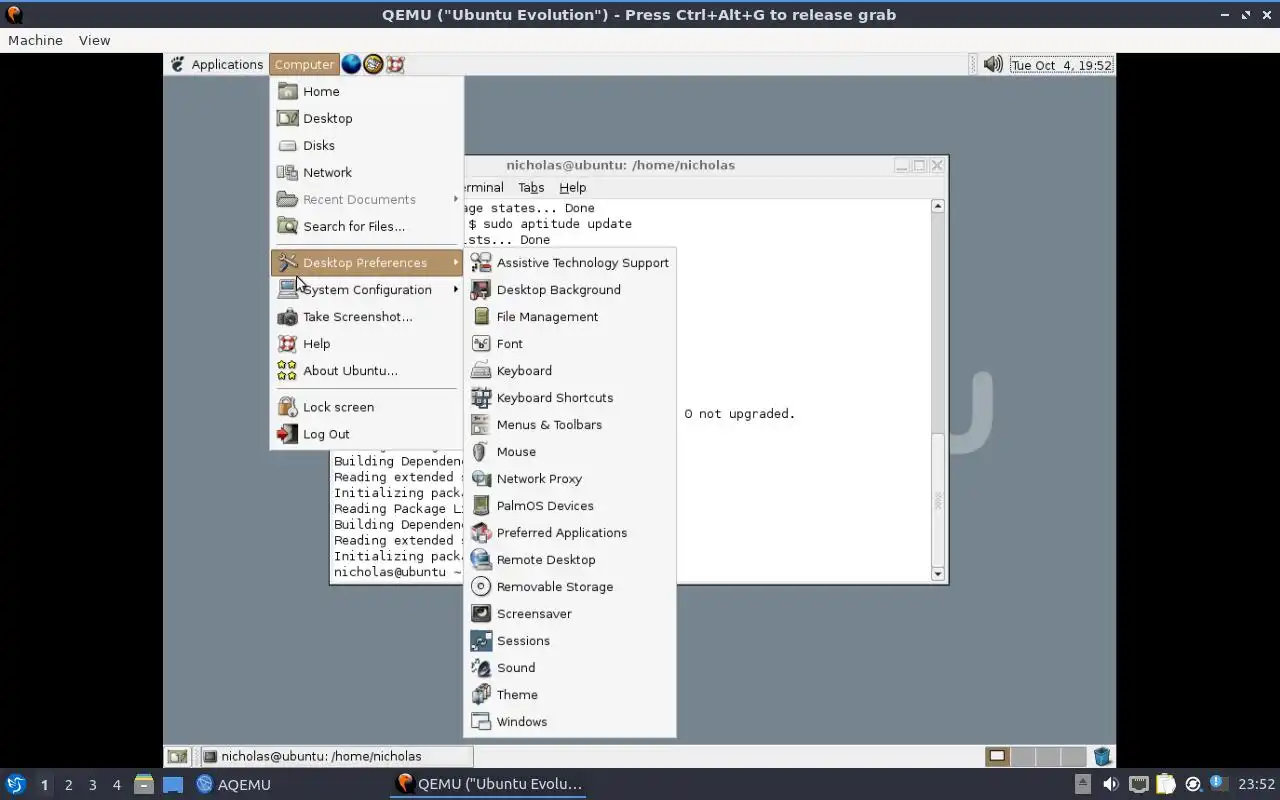This screenshot has height=800, width=1280.
Task: Click the Lock screen padlock icon
Action: pos(287,407)
